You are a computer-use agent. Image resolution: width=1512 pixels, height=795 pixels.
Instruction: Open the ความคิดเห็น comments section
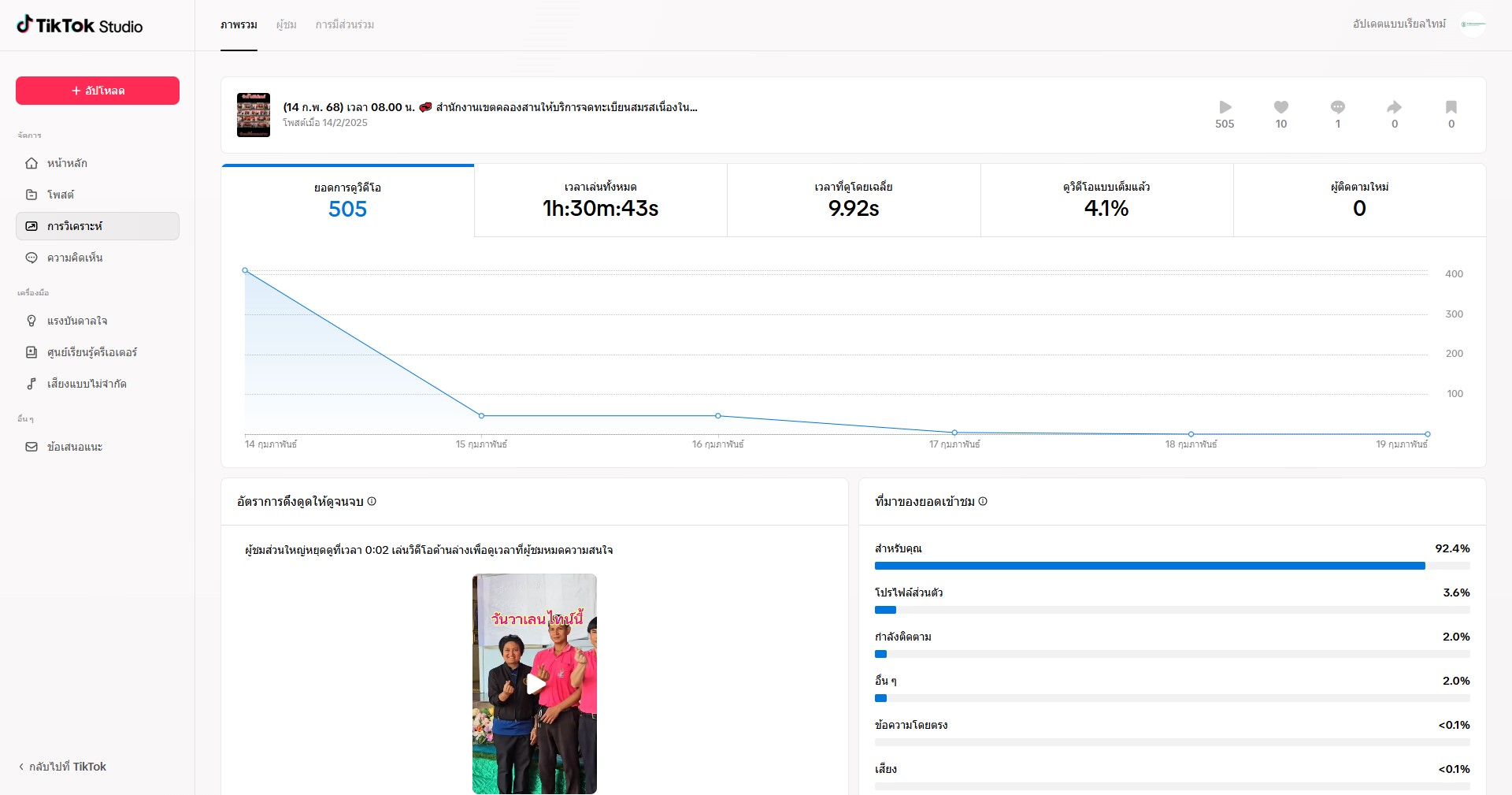point(74,258)
